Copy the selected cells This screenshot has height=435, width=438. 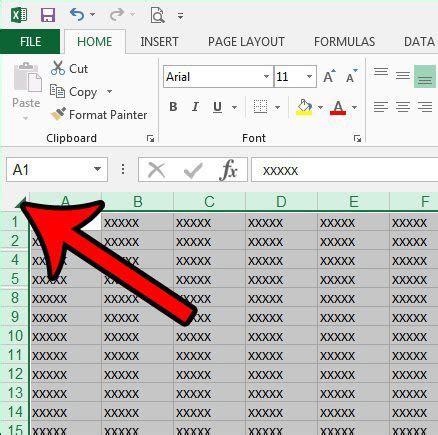(73, 92)
